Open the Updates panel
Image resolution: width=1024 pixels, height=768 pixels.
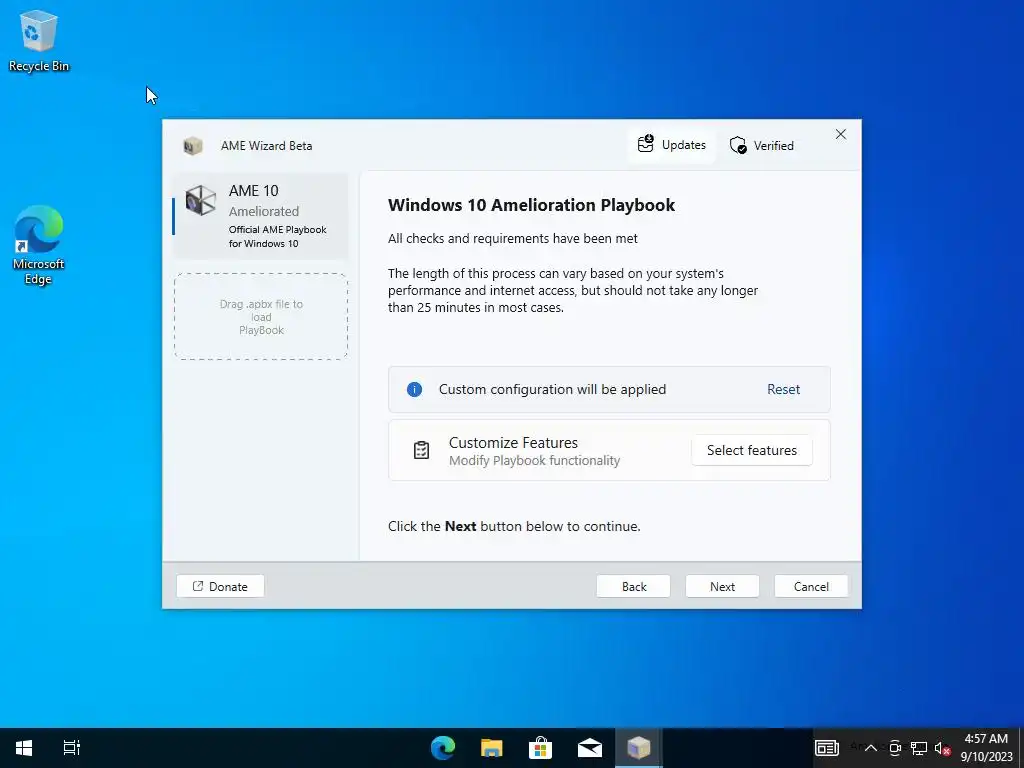(x=671, y=145)
